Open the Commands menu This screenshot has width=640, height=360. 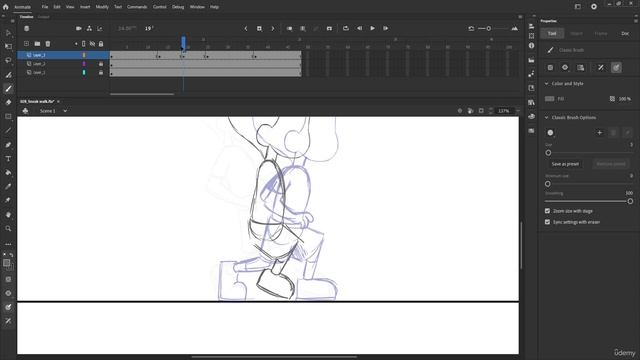tap(137, 7)
